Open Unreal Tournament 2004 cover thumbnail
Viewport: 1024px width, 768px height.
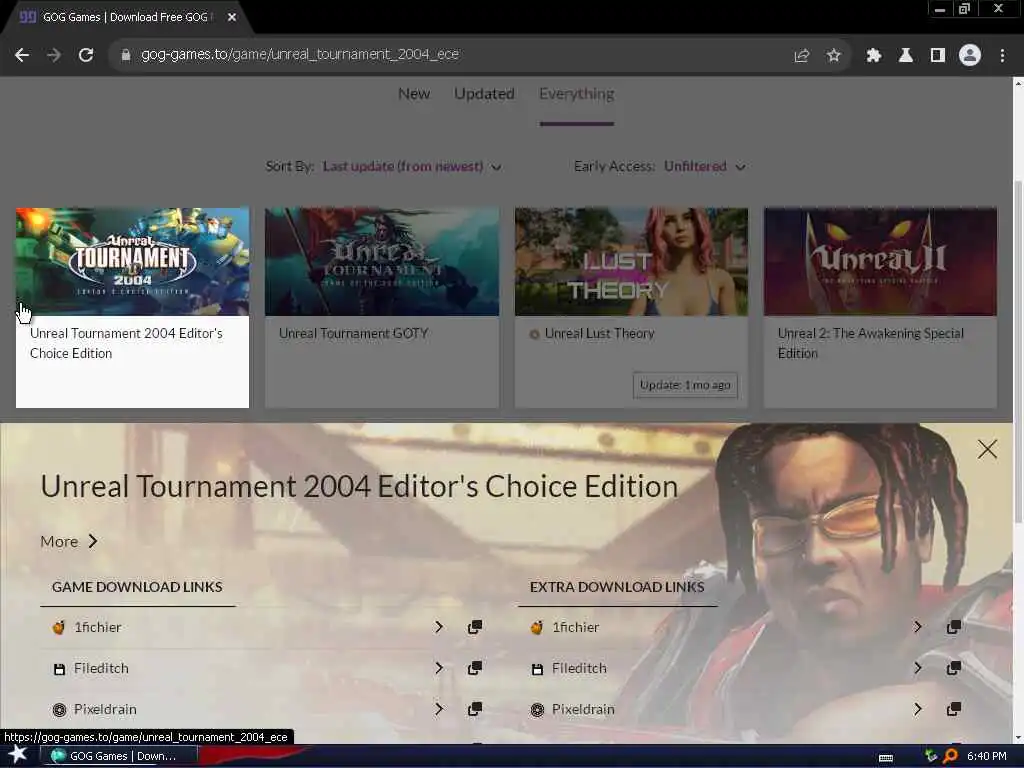(133, 262)
